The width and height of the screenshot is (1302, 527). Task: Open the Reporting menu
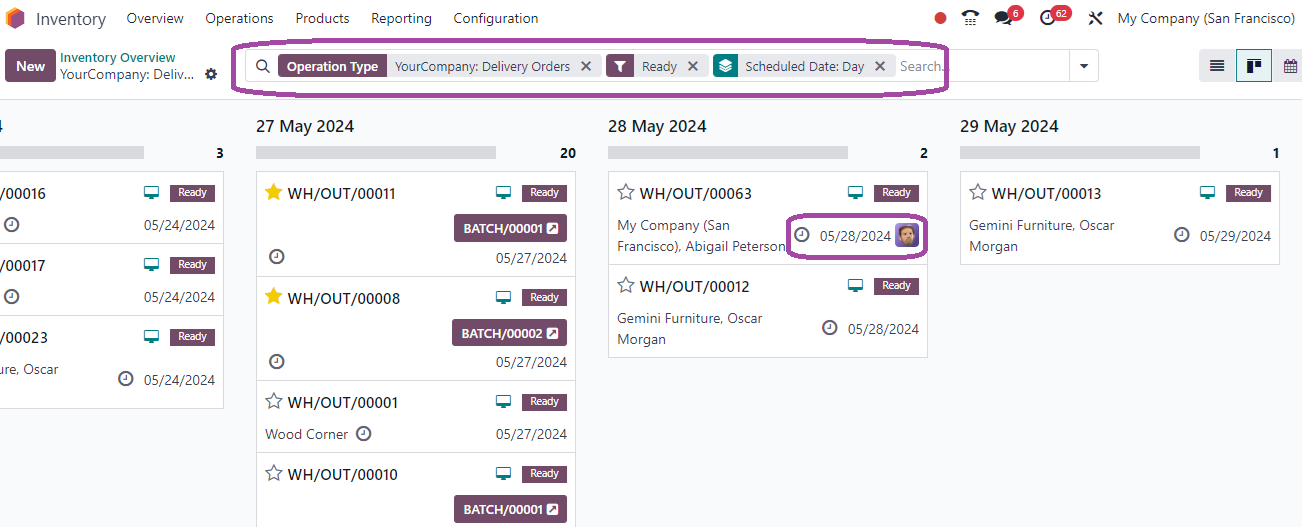tap(401, 18)
